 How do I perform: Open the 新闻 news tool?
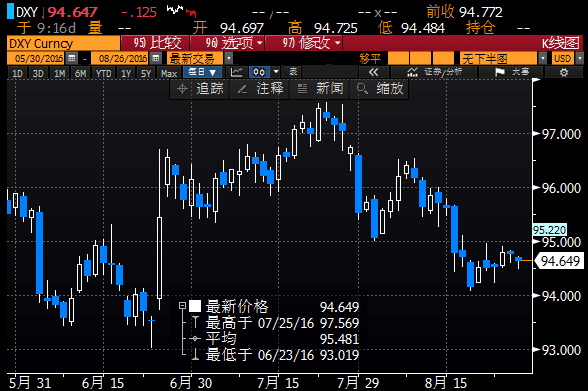(x=320, y=89)
